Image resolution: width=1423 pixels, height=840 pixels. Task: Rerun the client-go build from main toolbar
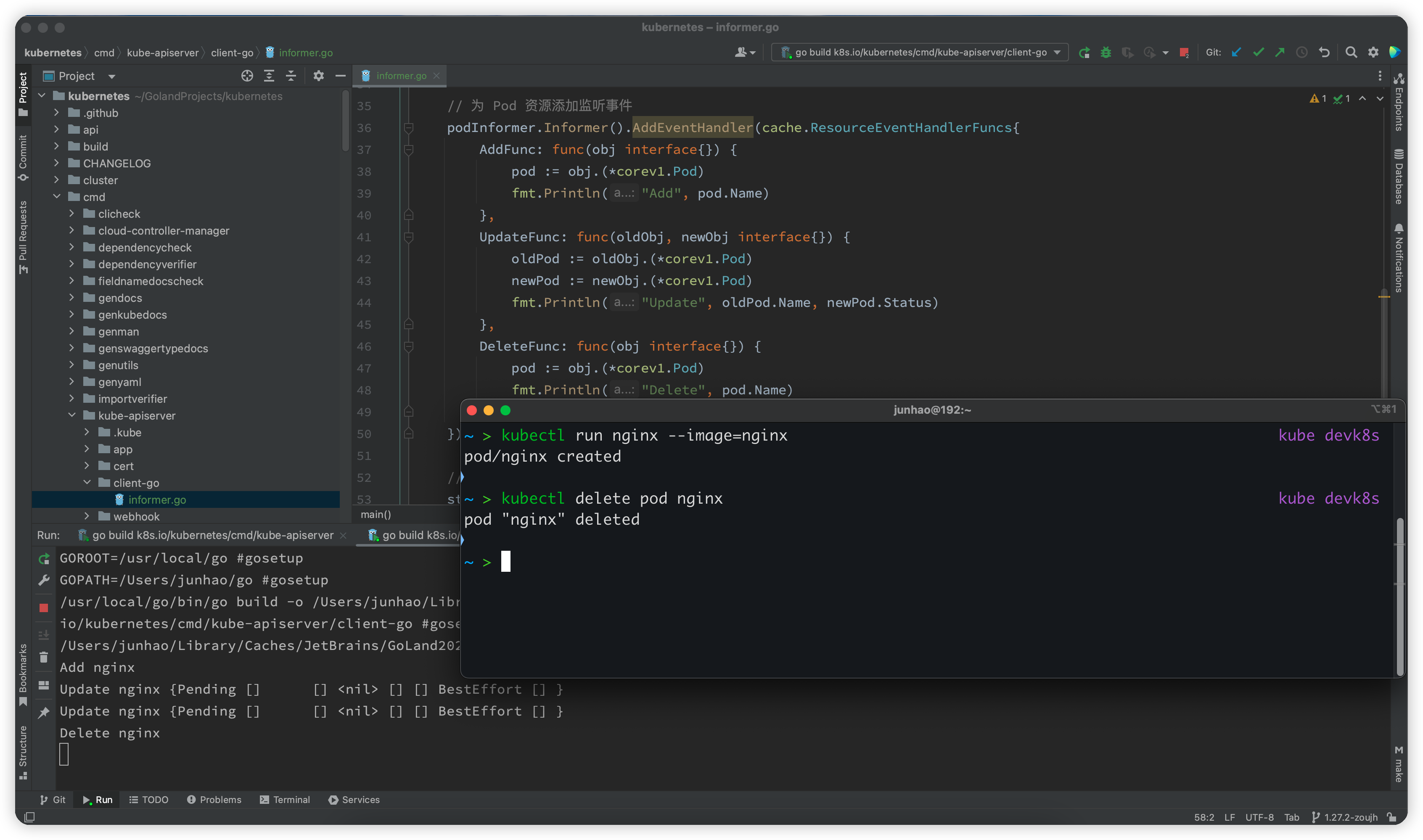click(x=1084, y=53)
